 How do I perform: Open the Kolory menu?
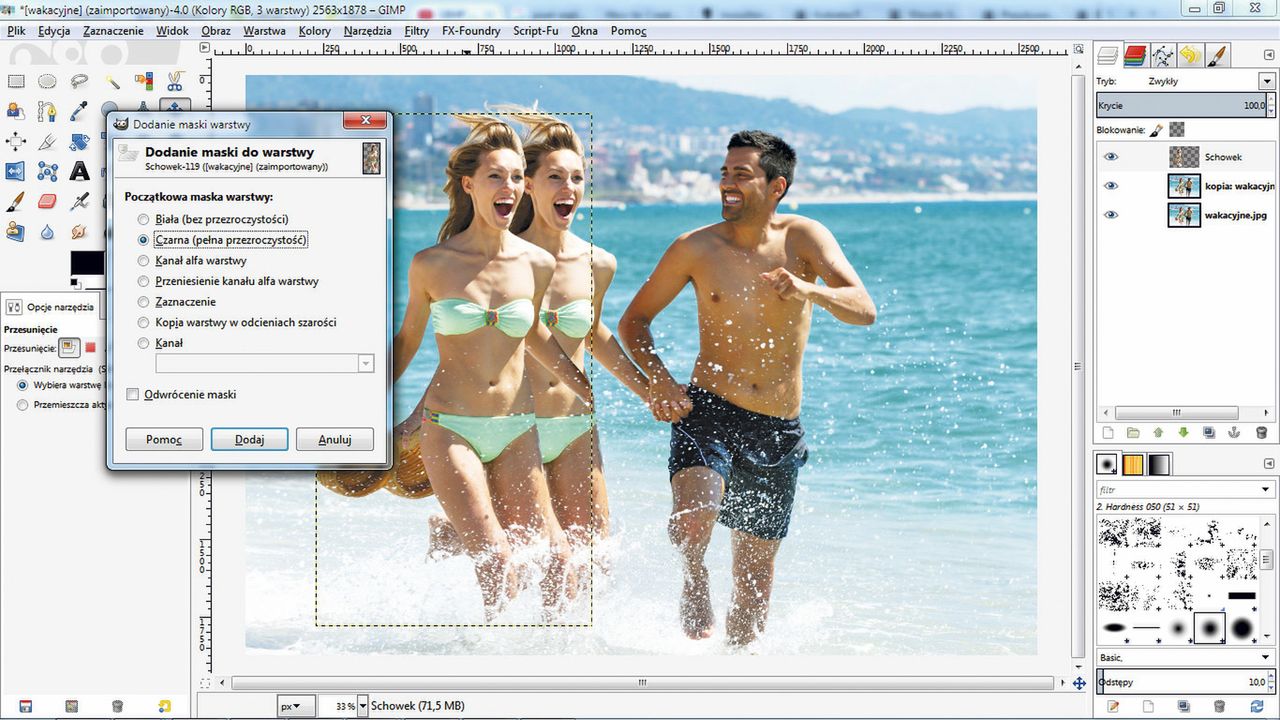coord(315,31)
